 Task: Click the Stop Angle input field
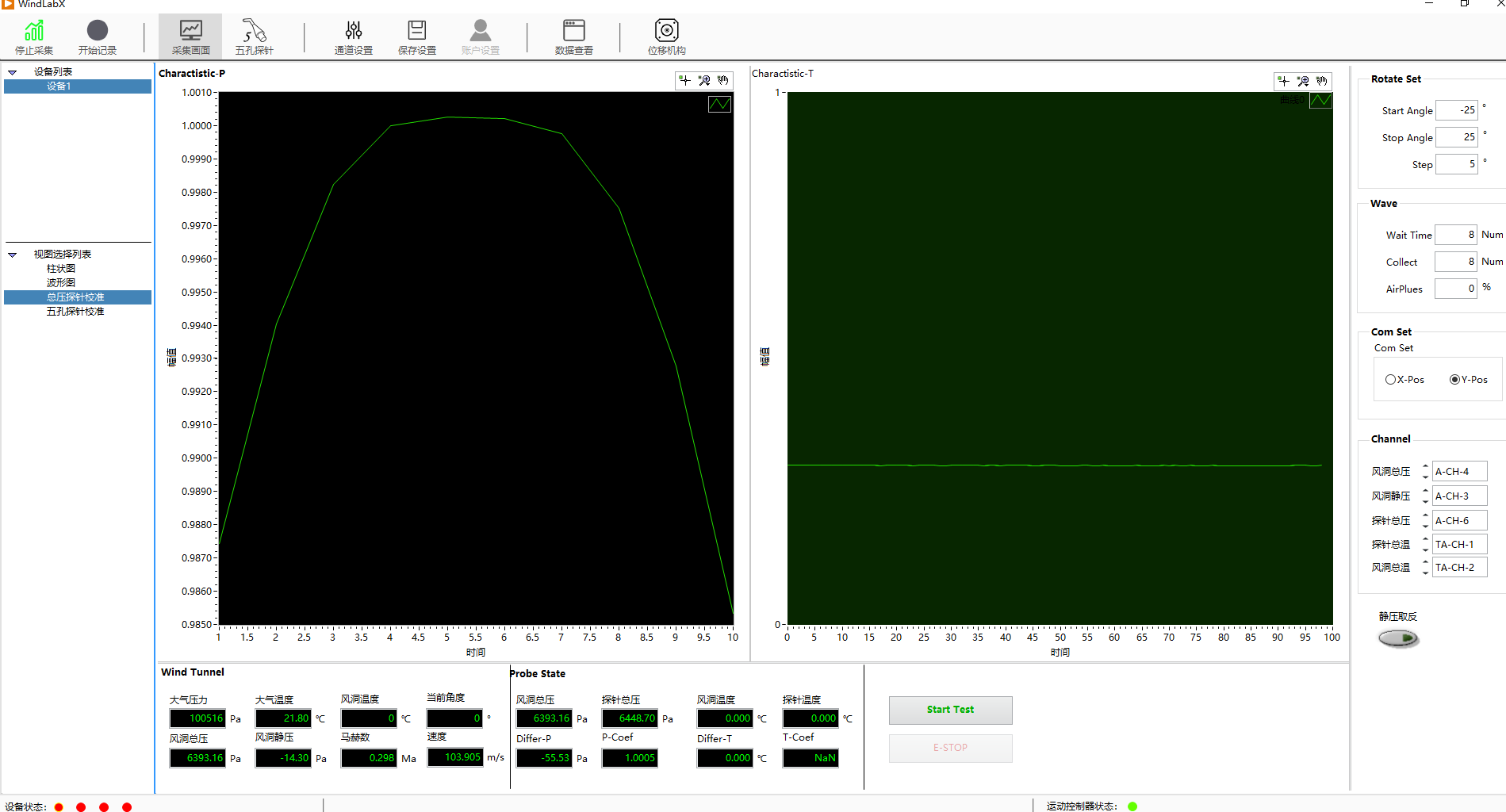[1457, 137]
